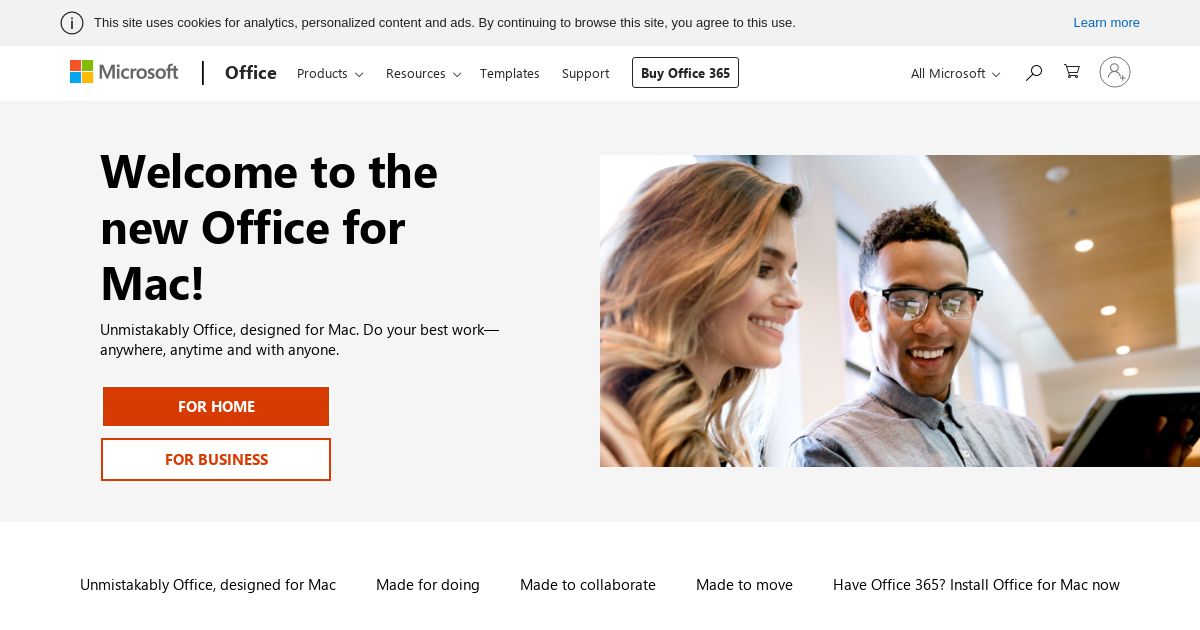
Task: Click the Buy Office 365 button
Action: (685, 73)
